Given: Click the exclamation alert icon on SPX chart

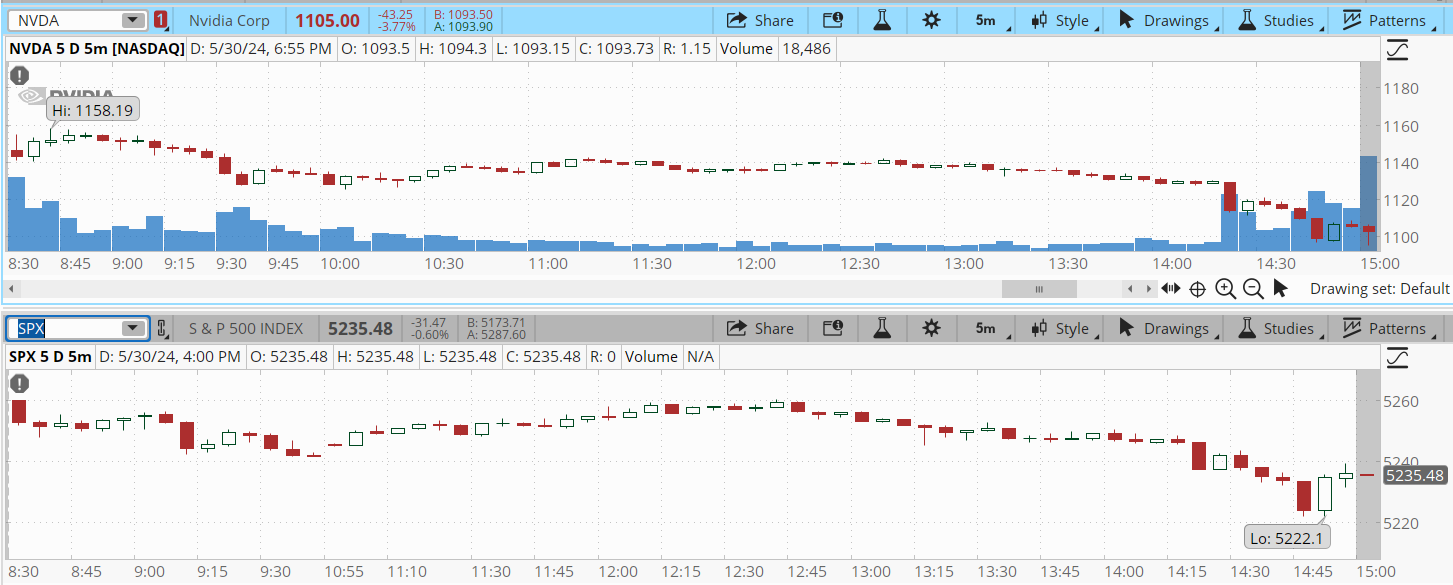Looking at the screenshot, I should pyautogui.click(x=18, y=383).
